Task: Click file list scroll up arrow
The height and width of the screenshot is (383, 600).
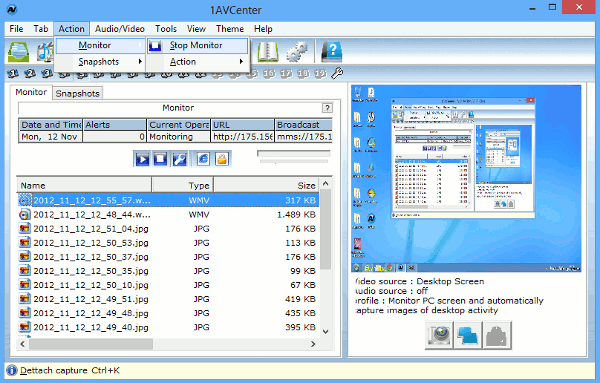Action: pyautogui.click(x=326, y=183)
